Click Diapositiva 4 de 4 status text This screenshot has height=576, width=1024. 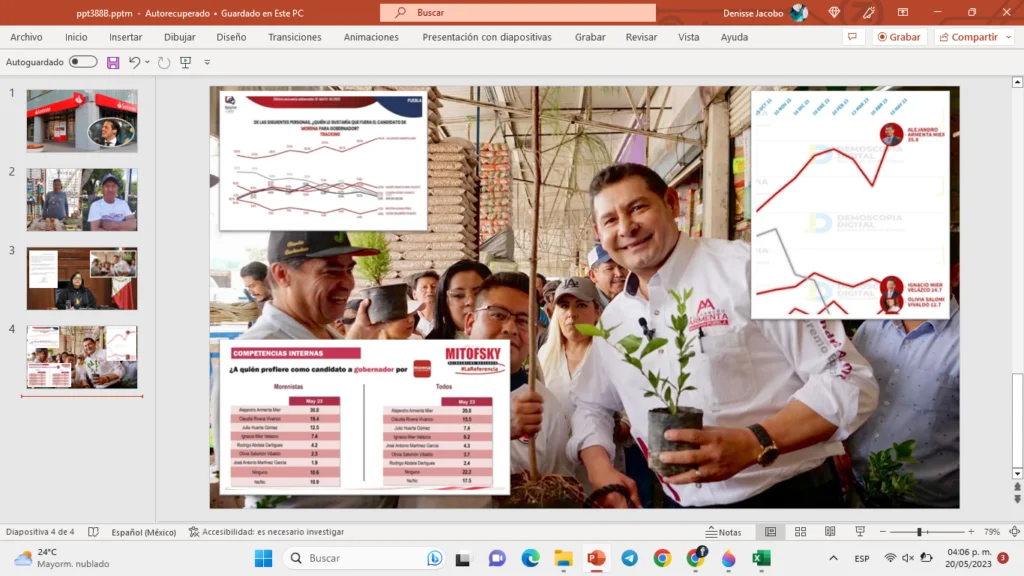click(40, 532)
